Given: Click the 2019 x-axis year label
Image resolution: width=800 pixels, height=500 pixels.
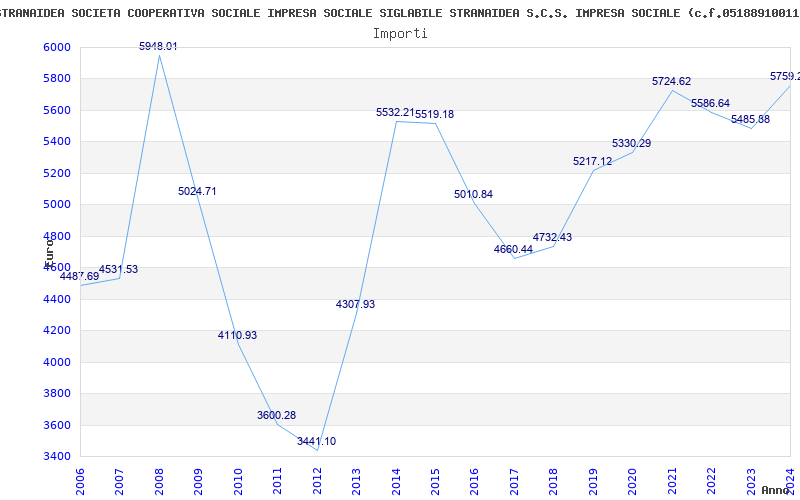Looking at the screenshot, I should pyautogui.click(x=593, y=482).
